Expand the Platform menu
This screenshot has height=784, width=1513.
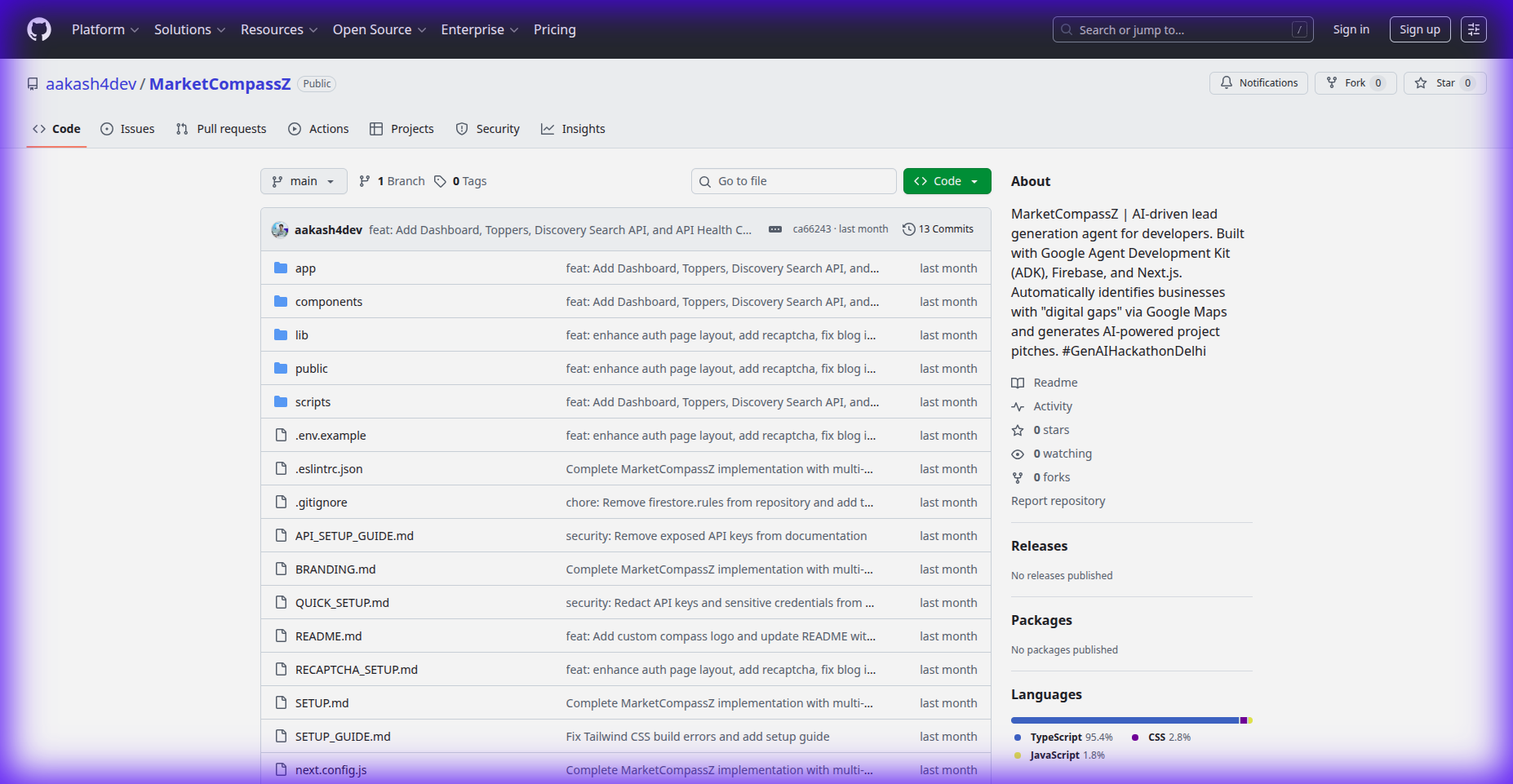(105, 30)
